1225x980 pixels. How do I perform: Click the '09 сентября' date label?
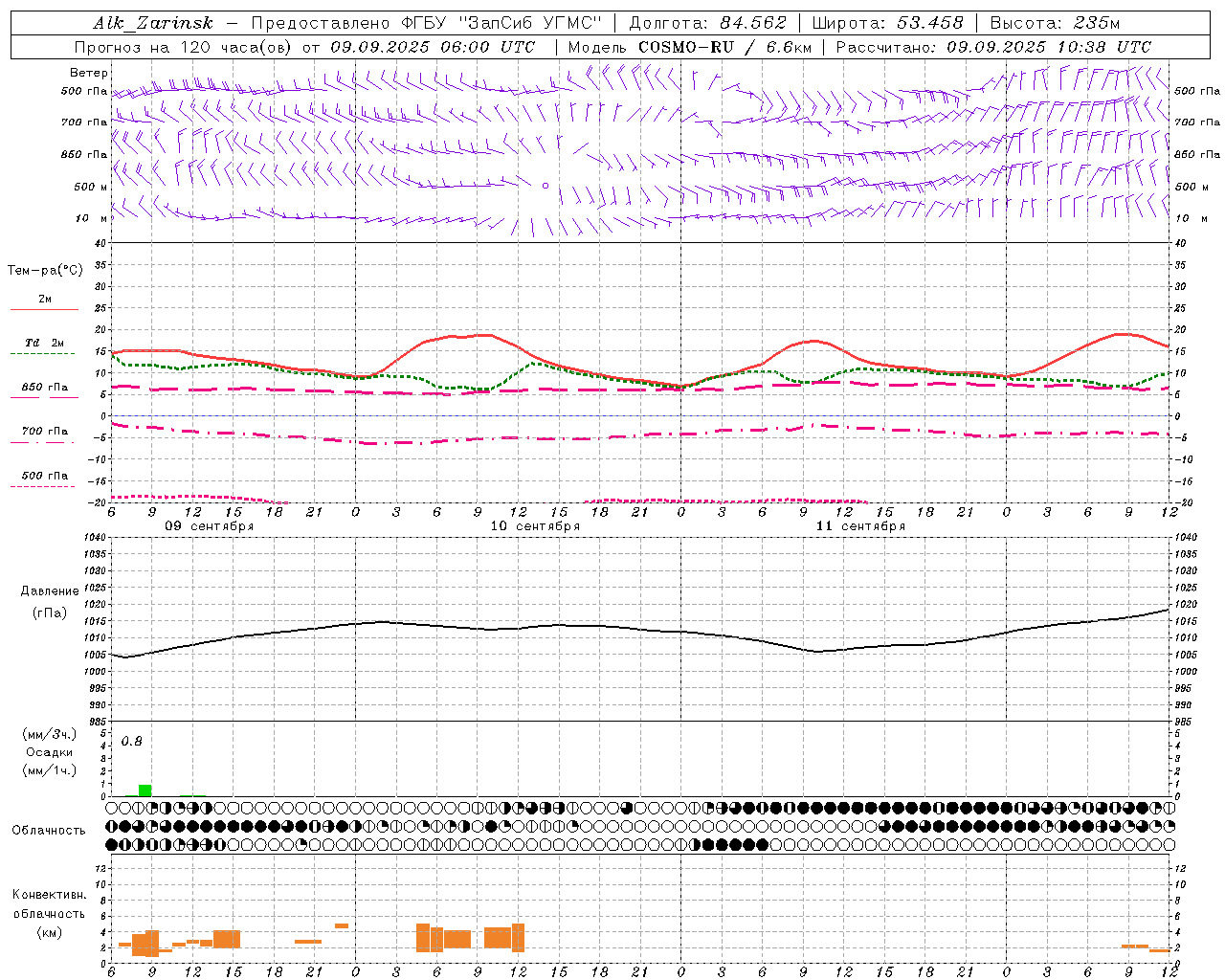(210, 526)
